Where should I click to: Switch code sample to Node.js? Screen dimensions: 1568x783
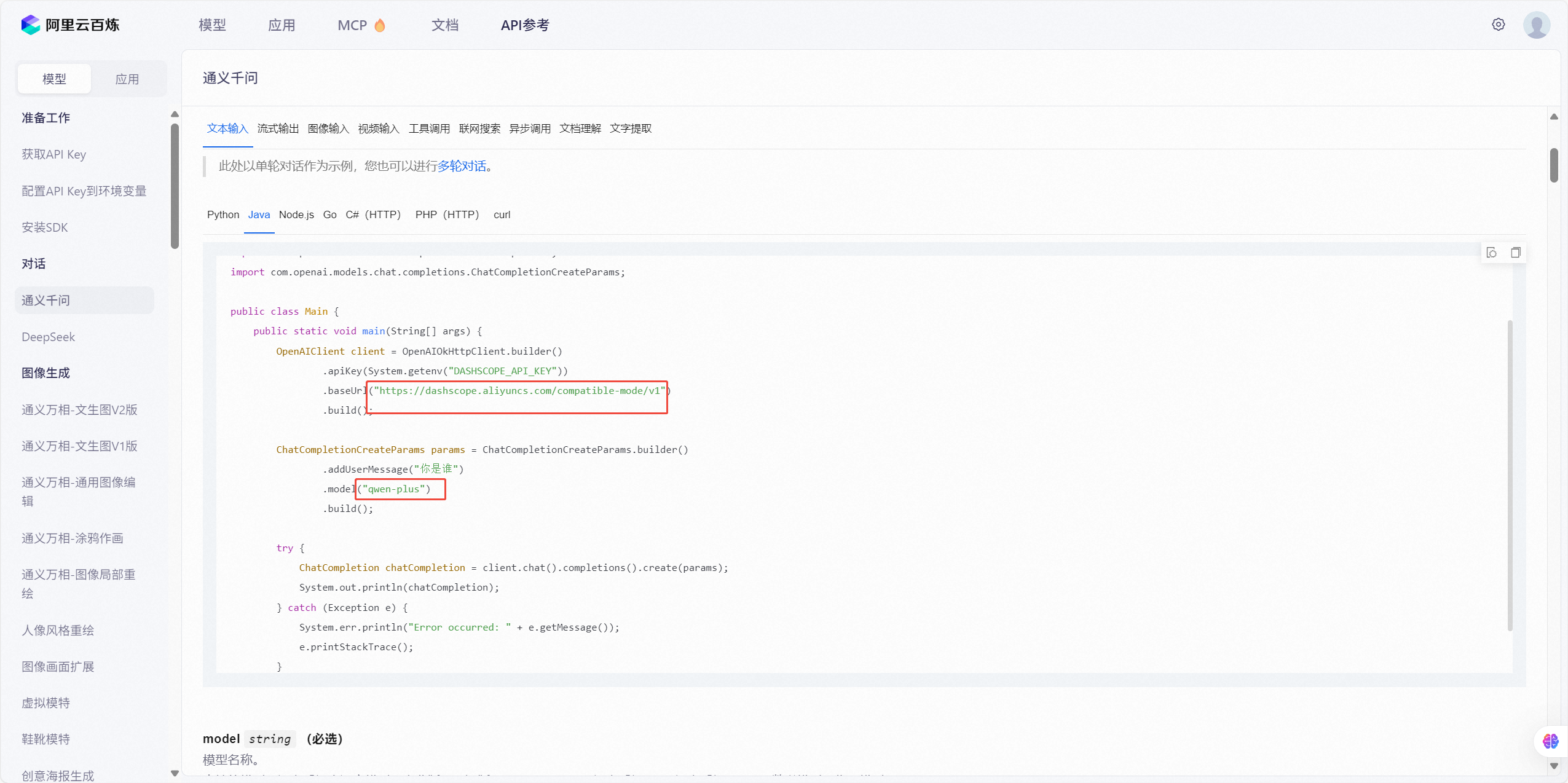(x=296, y=214)
